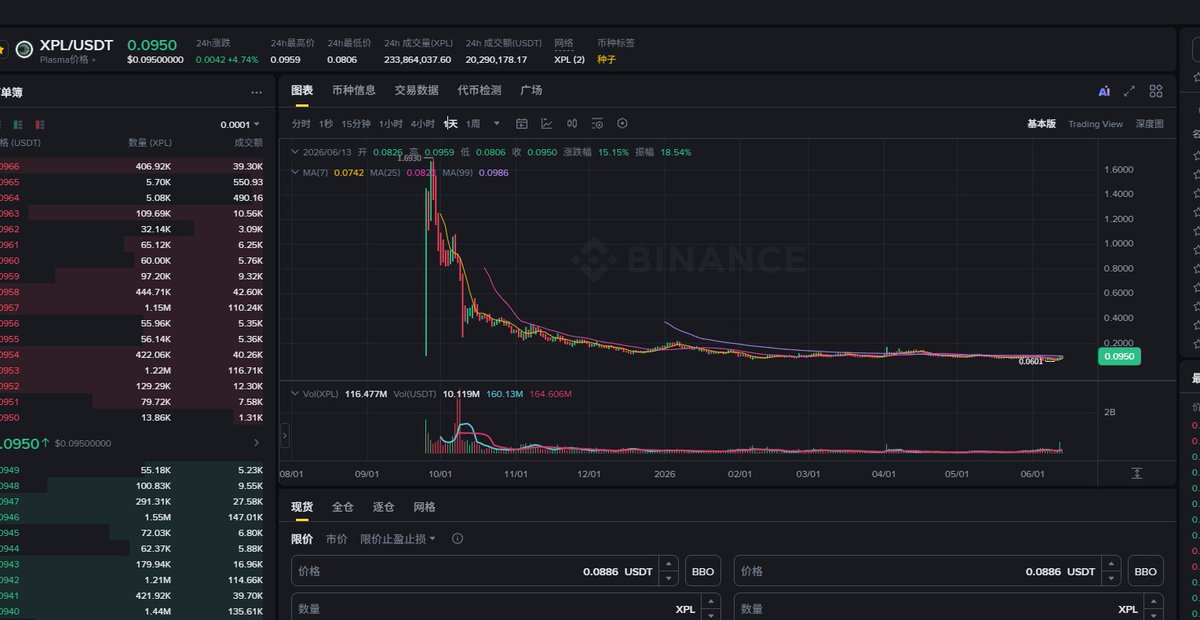The height and width of the screenshot is (620, 1200).
Task: Select the 现货 trading tab
Action: click(302, 507)
